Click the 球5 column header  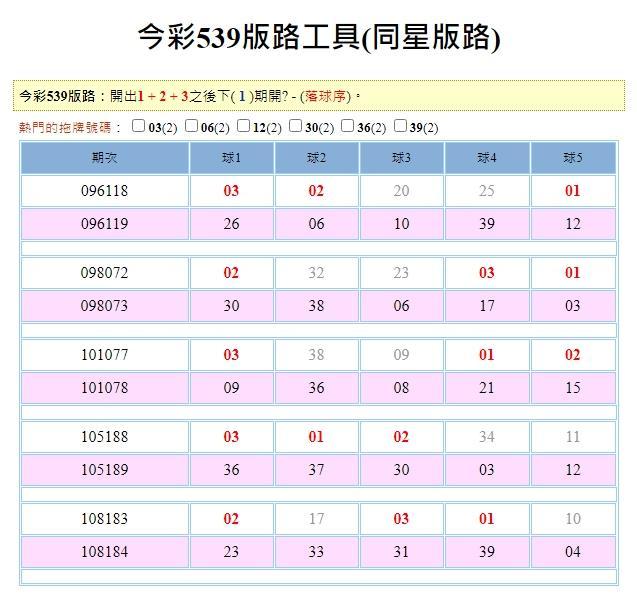[573, 158]
